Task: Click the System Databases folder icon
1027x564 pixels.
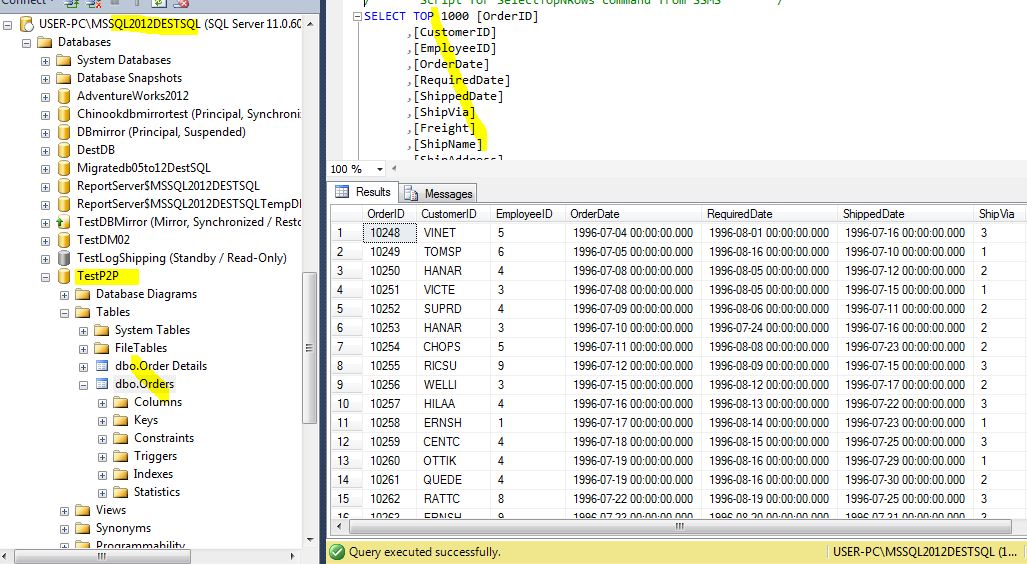Action: [64, 60]
